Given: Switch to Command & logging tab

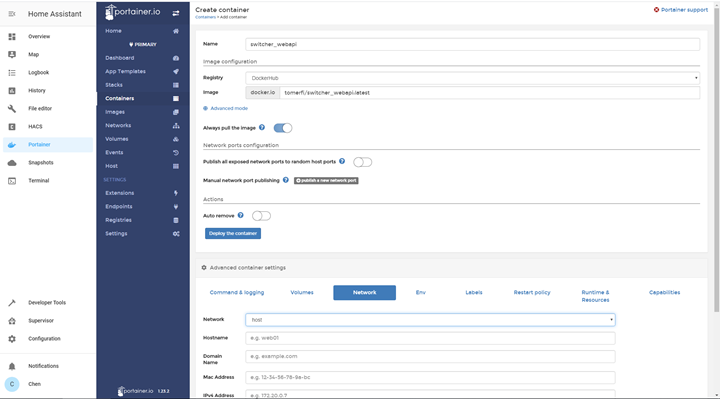Looking at the screenshot, I should [x=237, y=292].
